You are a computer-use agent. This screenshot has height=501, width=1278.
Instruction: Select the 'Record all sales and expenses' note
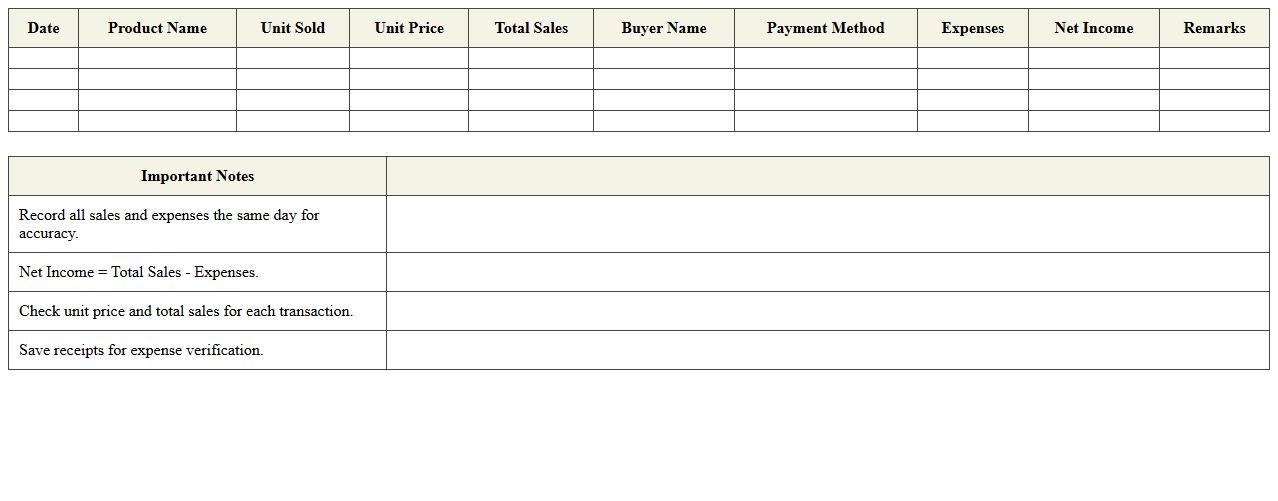tap(169, 224)
